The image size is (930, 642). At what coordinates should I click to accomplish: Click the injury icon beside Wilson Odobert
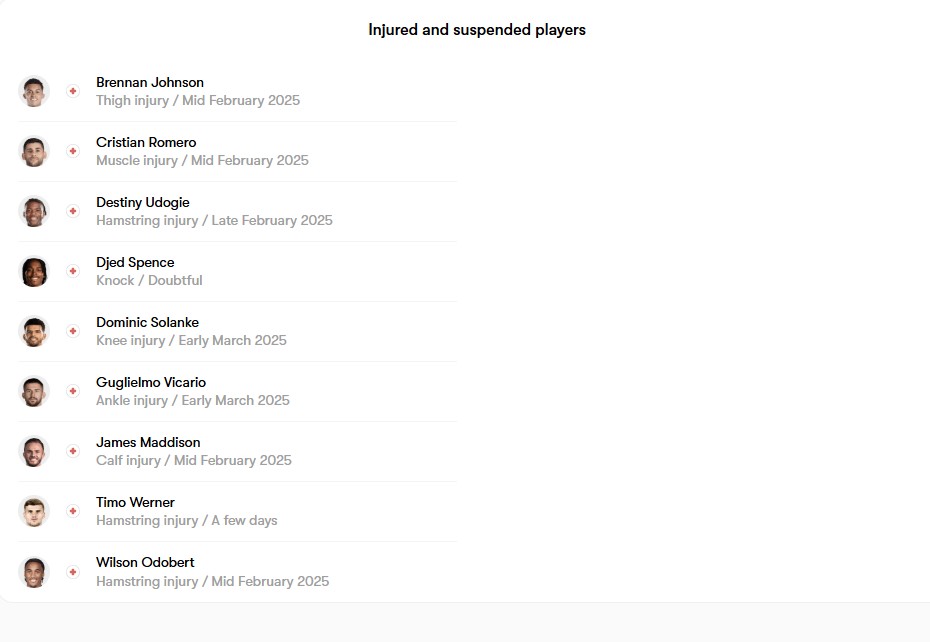tap(72, 572)
